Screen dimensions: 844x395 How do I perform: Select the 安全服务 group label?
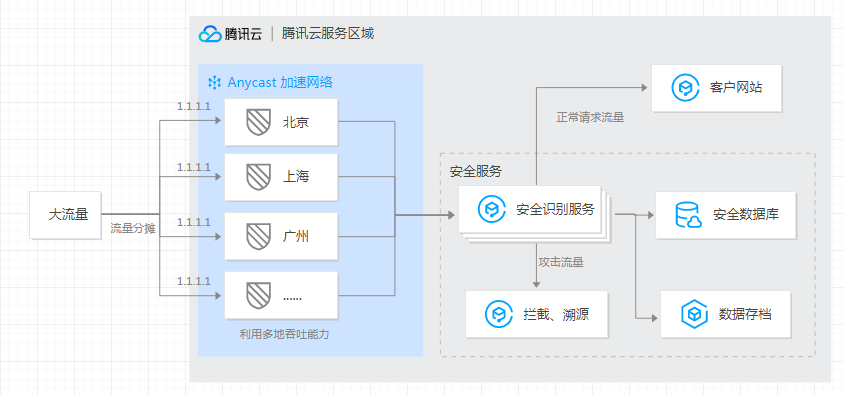476,172
